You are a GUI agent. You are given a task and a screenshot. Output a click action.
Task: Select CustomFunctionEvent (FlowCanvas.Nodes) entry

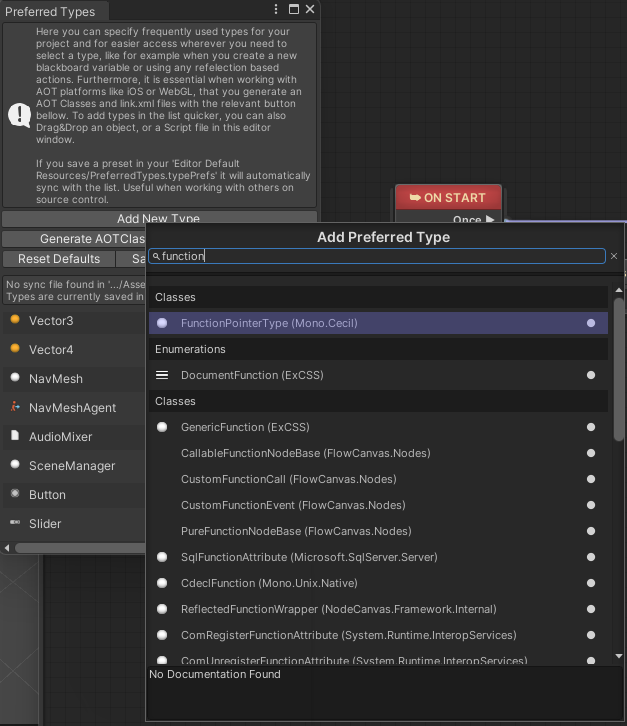click(x=378, y=505)
